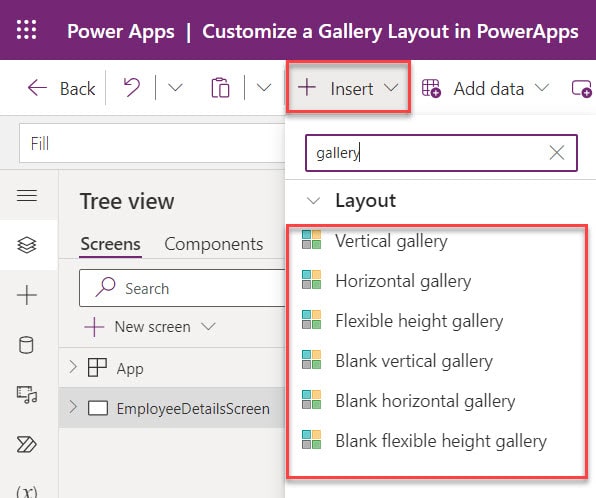Insert a Blank flexible height gallery
The height and width of the screenshot is (498, 596).
tap(436, 441)
